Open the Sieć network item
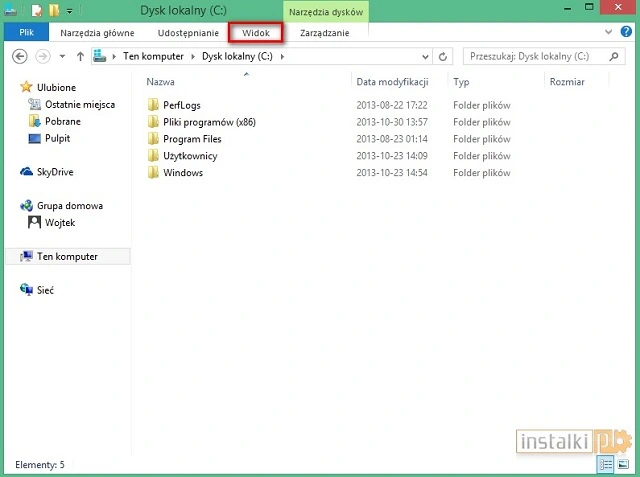Screen dimensions: 640x477 45,290
